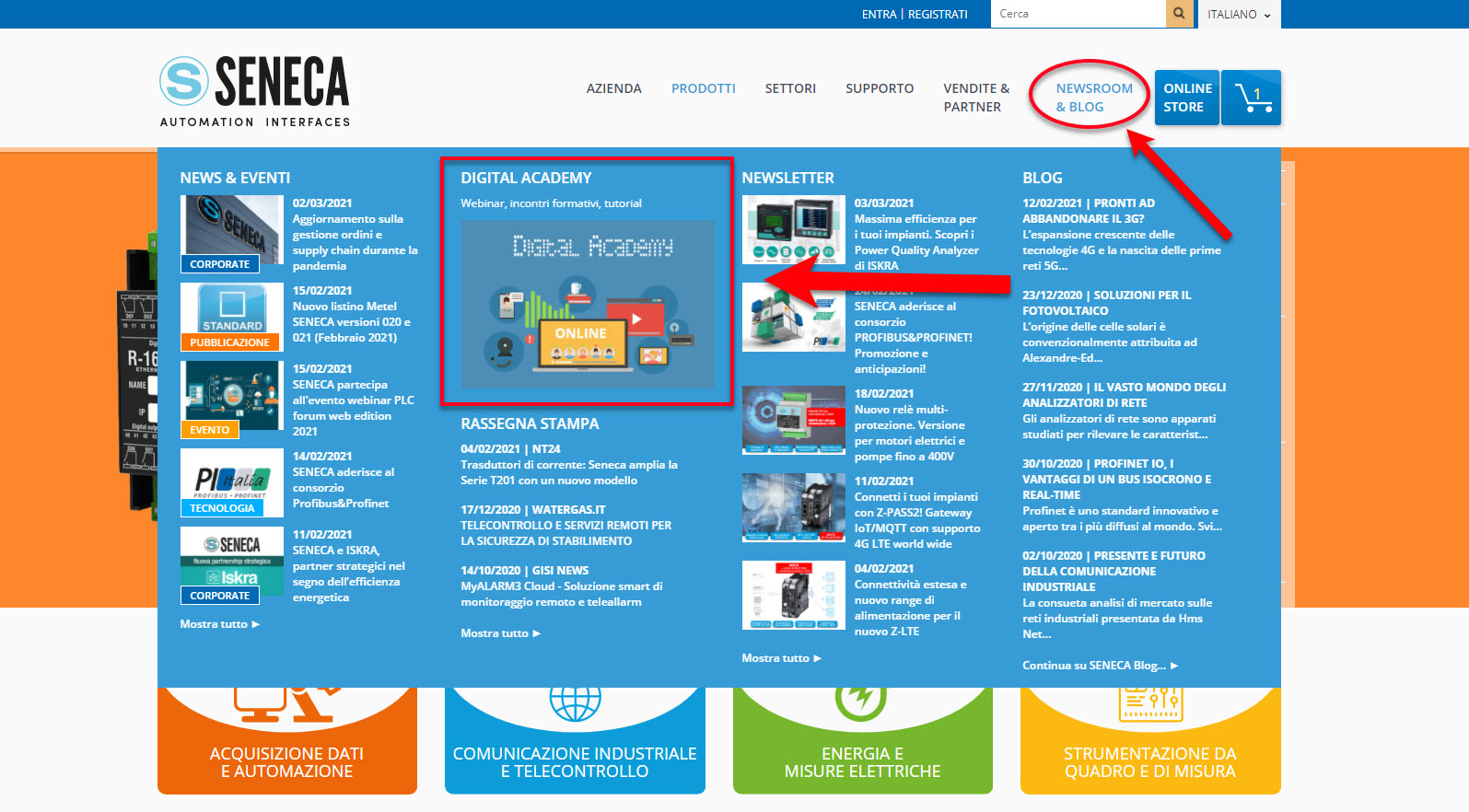Open the ITALIANO language dropdown
The height and width of the screenshot is (812, 1469).
[x=1239, y=14]
